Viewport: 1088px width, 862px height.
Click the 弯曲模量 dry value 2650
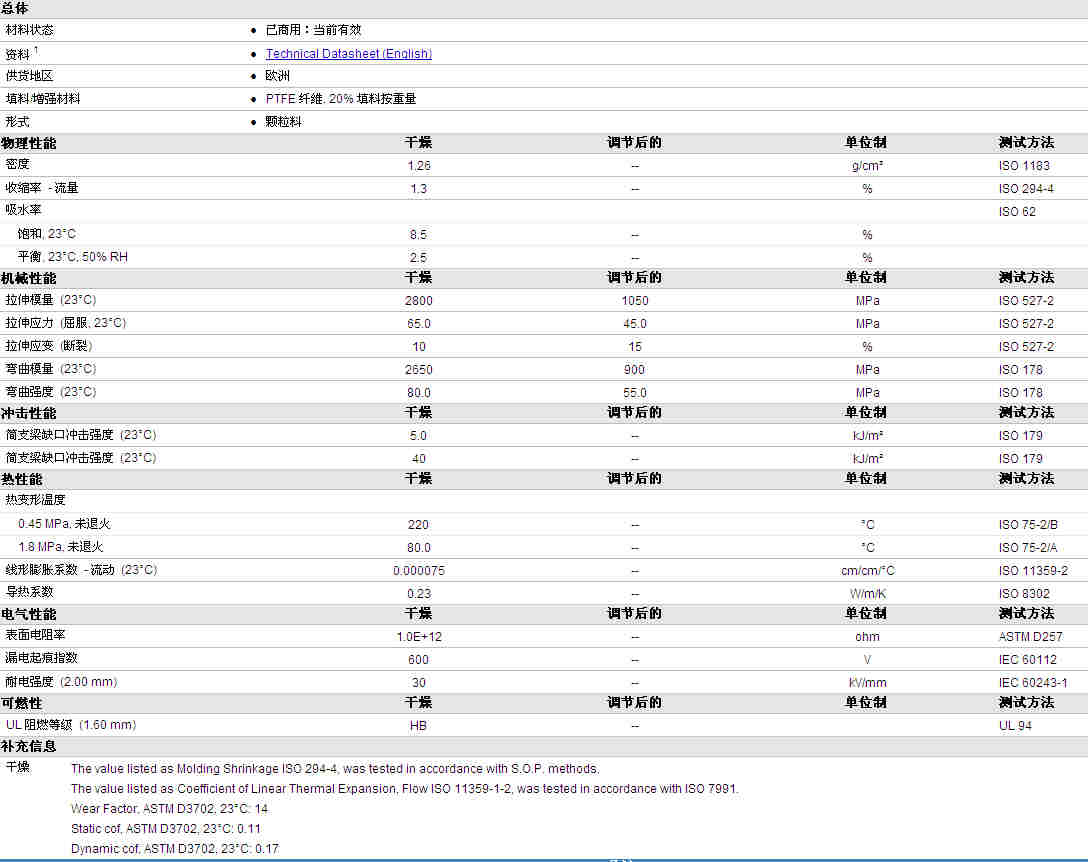418,369
